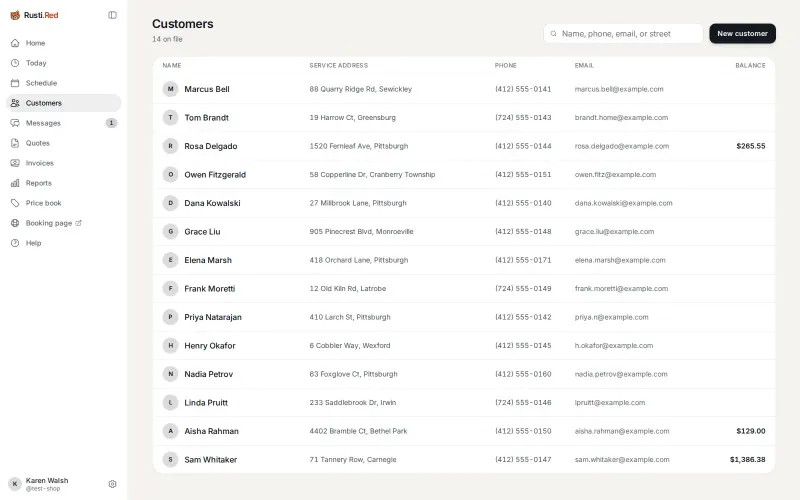Click Dana Kowalski's D avatar
Image resolution: width=800 pixels, height=500 pixels.
click(x=170, y=203)
